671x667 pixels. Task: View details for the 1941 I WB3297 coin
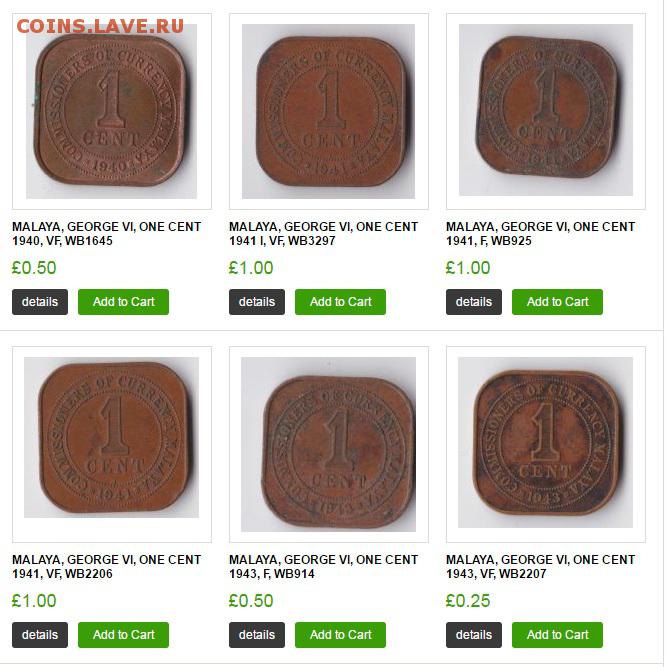pos(257,302)
